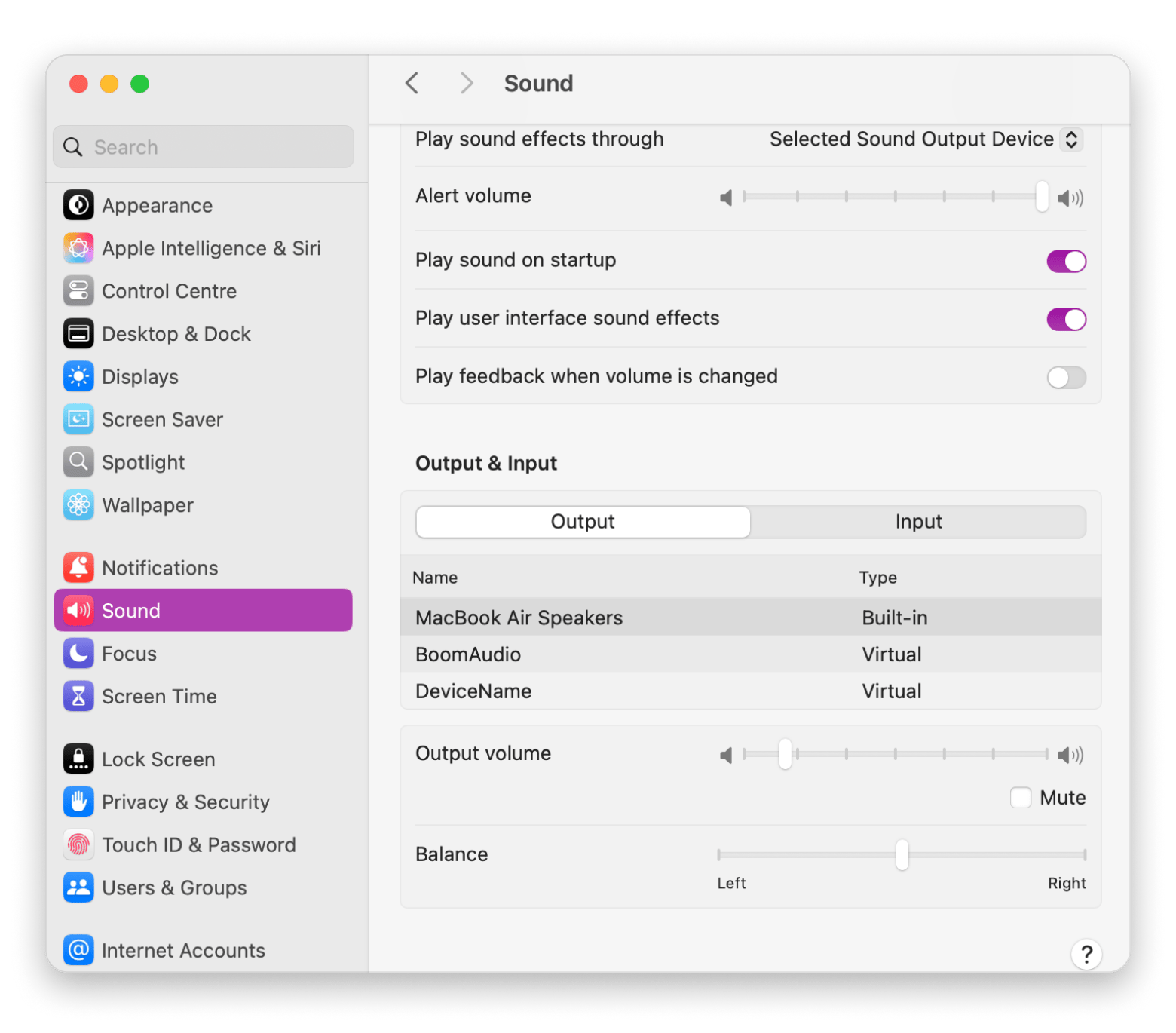Enable Play feedback when volume is changed

coord(1066,377)
